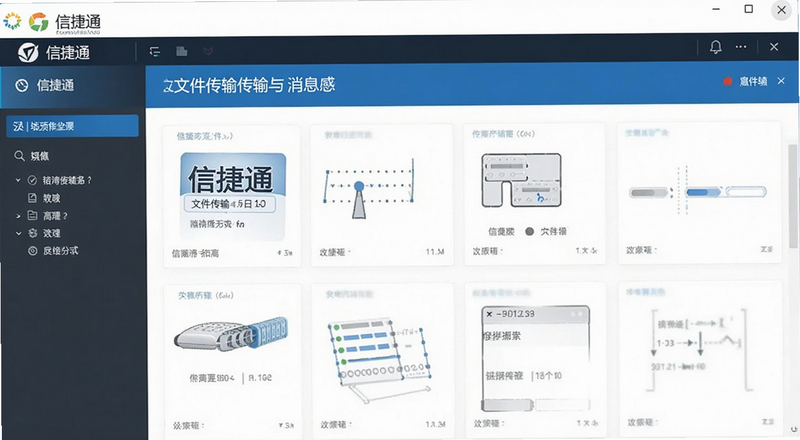Select the gray radio dot in third card

pyautogui.click(x=530, y=231)
